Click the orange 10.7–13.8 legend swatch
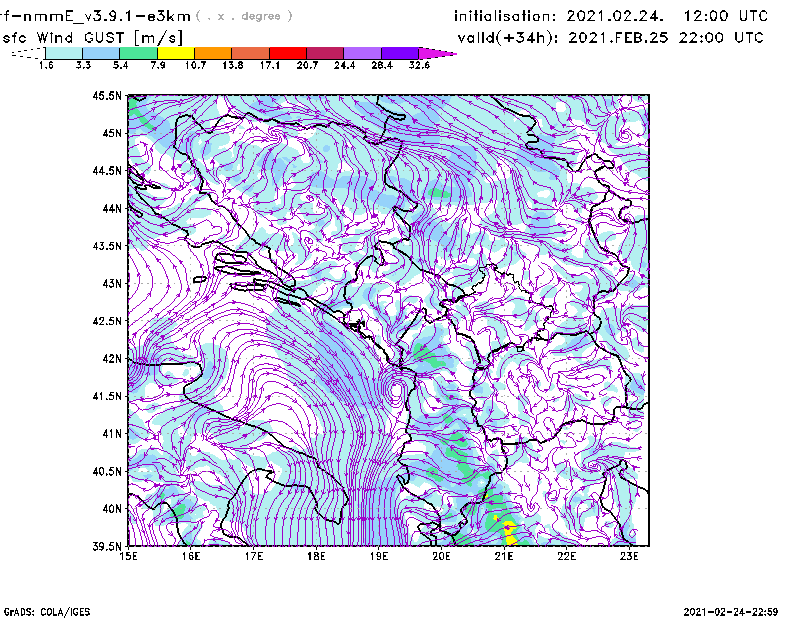The height and width of the screenshot is (618, 800). (213, 53)
